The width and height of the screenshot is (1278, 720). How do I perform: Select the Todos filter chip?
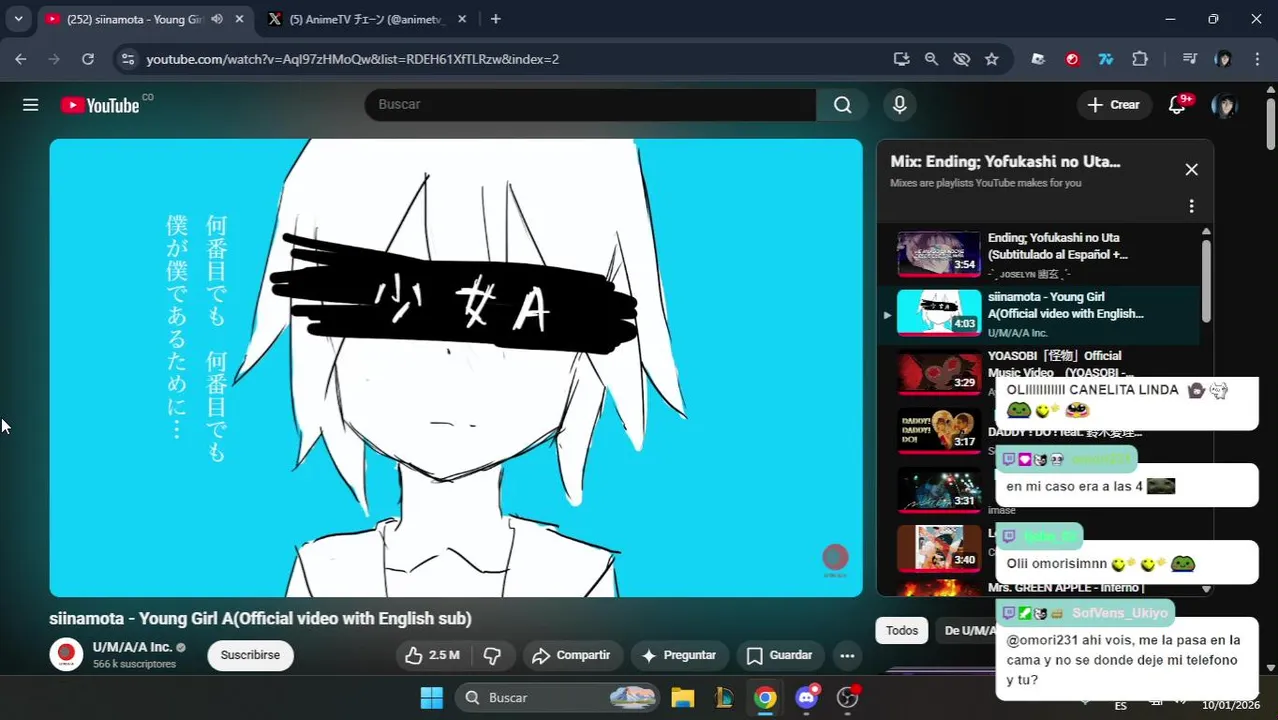point(901,630)
